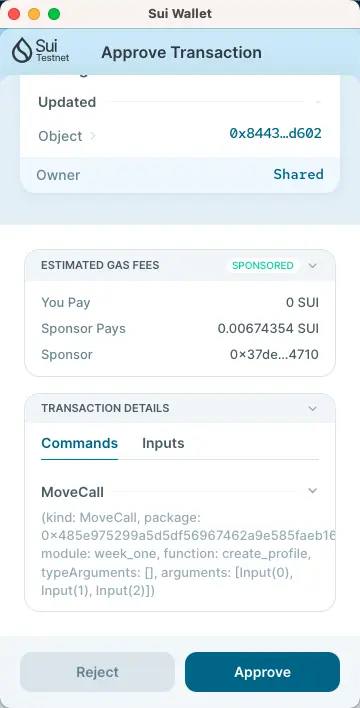Approve the transaction
Viewport: 360px width, 708px height.
[x=262, y=672]
